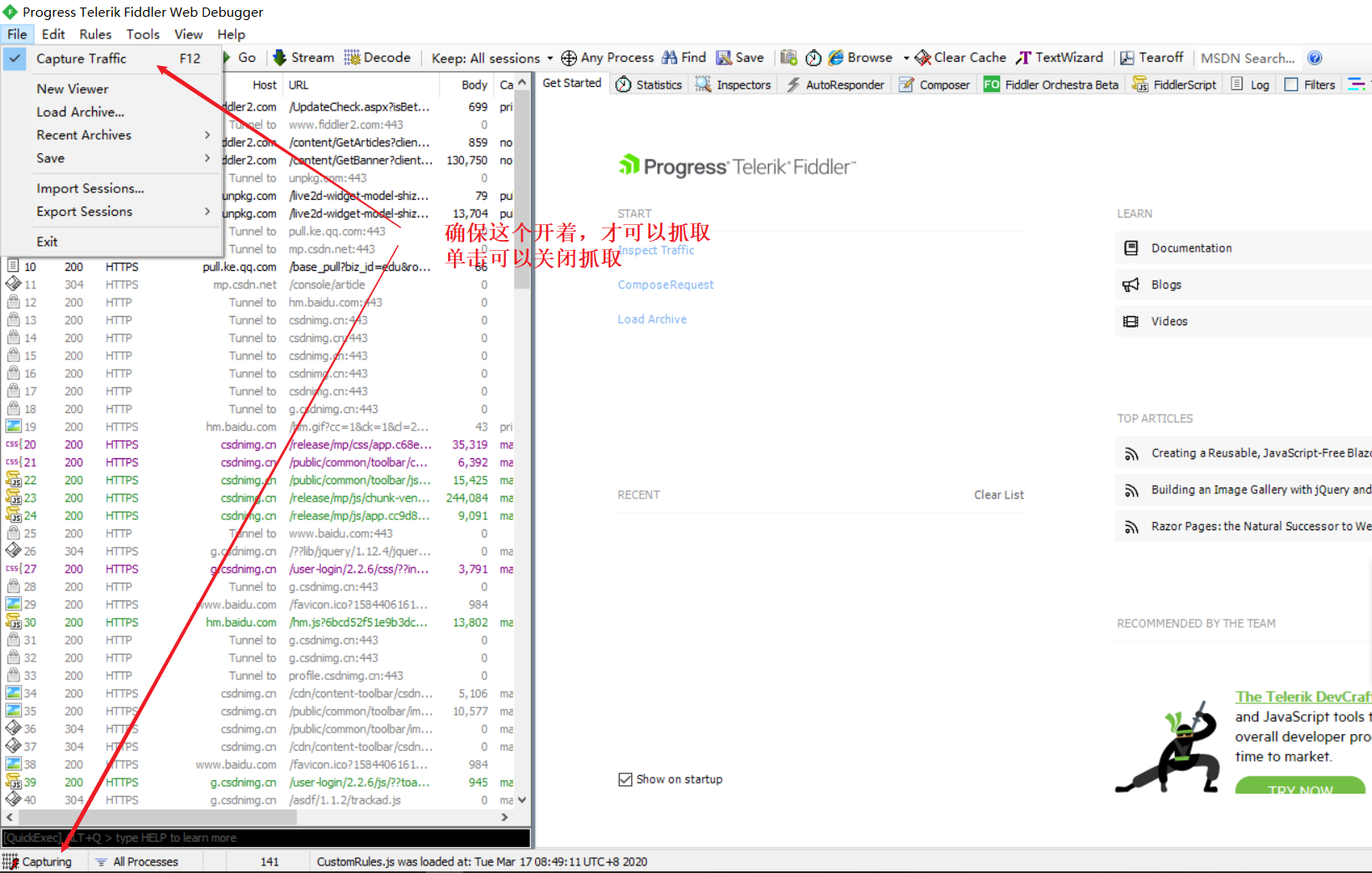
Task: Click the camera screenshot toolbar icon
Action: point(788,57)
